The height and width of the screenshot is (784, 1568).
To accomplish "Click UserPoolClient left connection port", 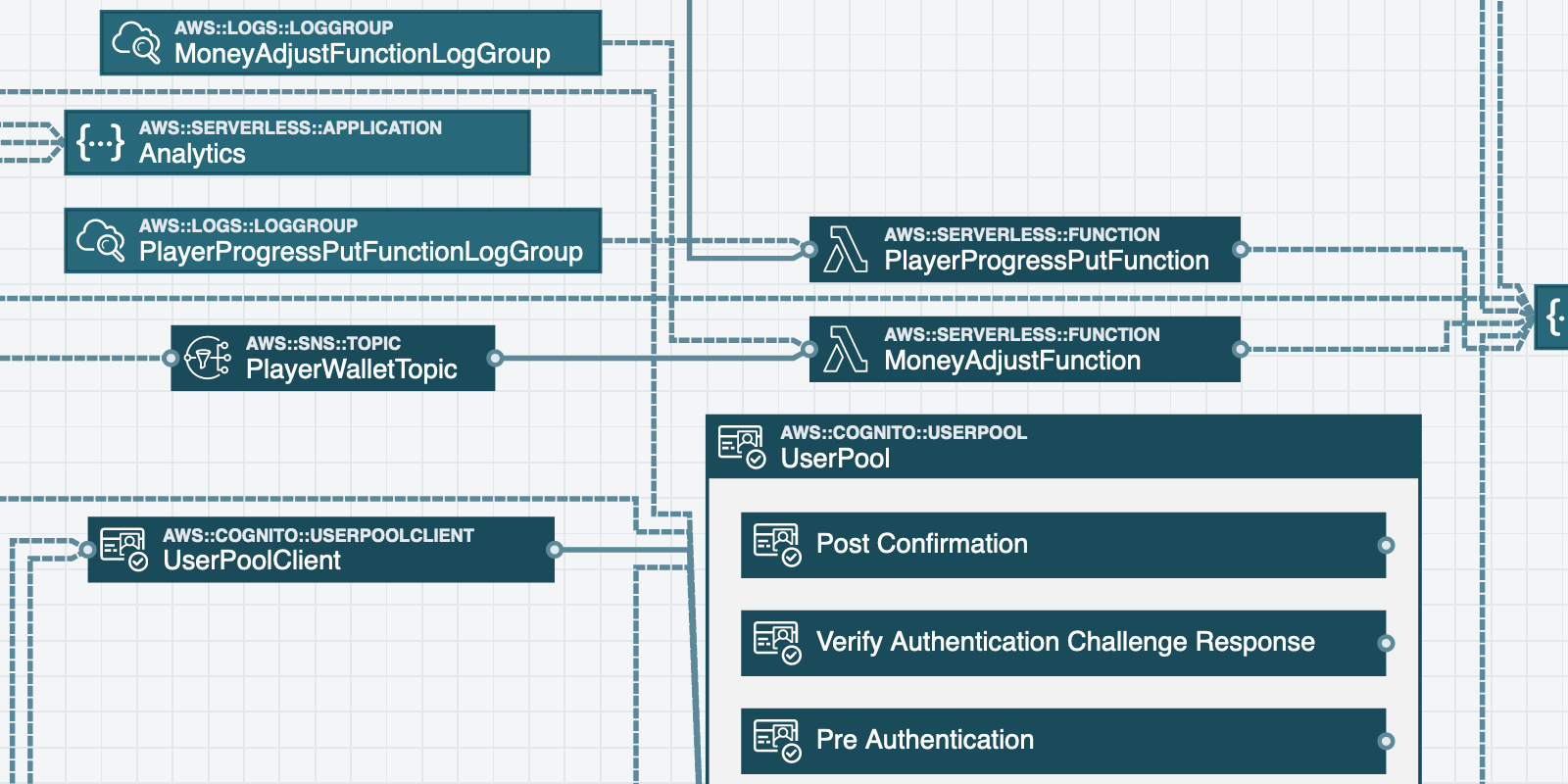I will [88, 550].
